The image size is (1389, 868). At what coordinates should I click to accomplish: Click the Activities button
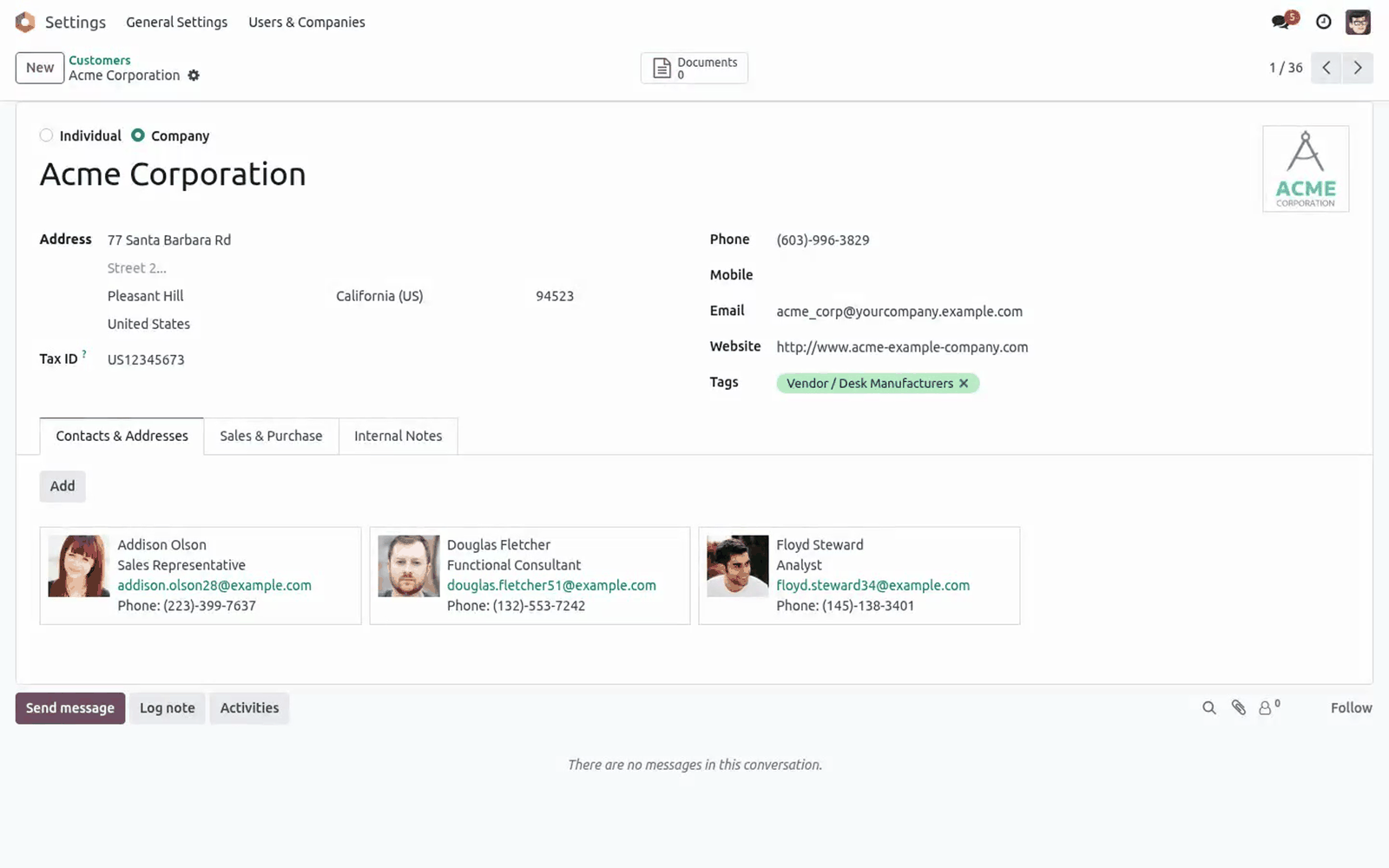click(x=249, y=708)
